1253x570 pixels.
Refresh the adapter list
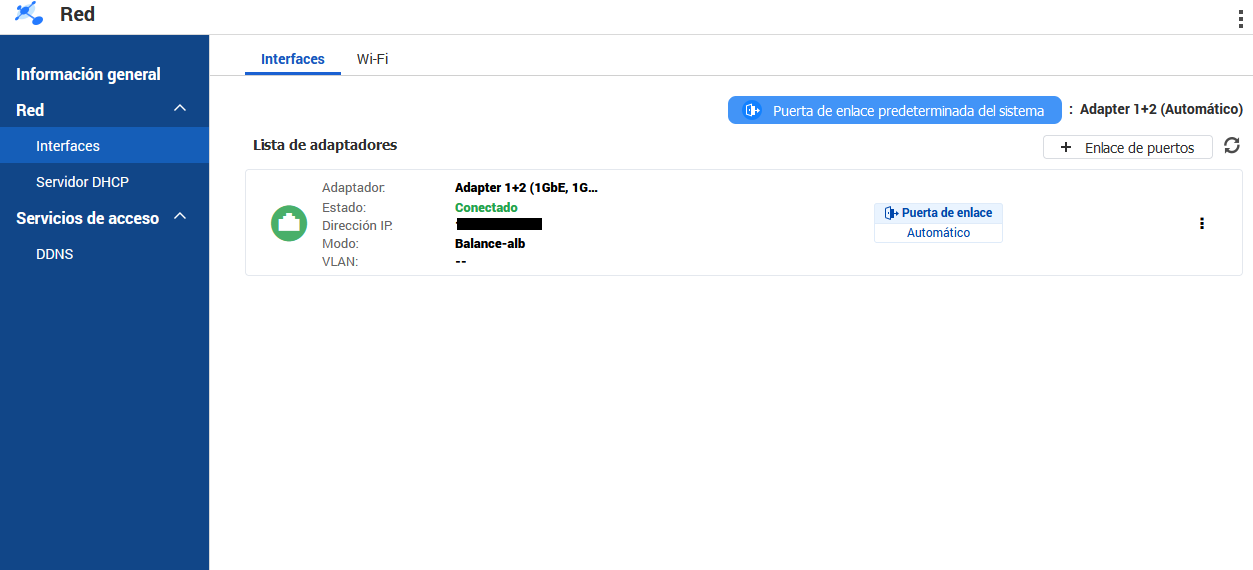(1232, 146)
